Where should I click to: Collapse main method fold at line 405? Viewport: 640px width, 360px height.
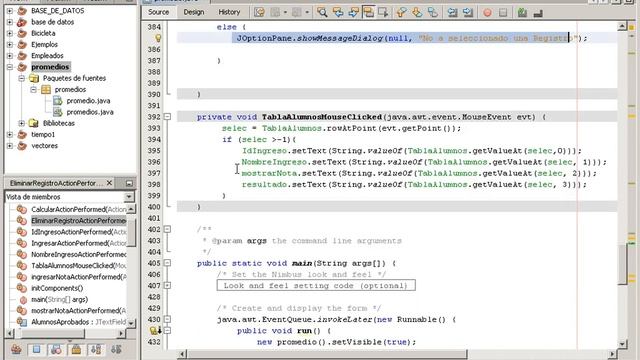tap(167, 263)
